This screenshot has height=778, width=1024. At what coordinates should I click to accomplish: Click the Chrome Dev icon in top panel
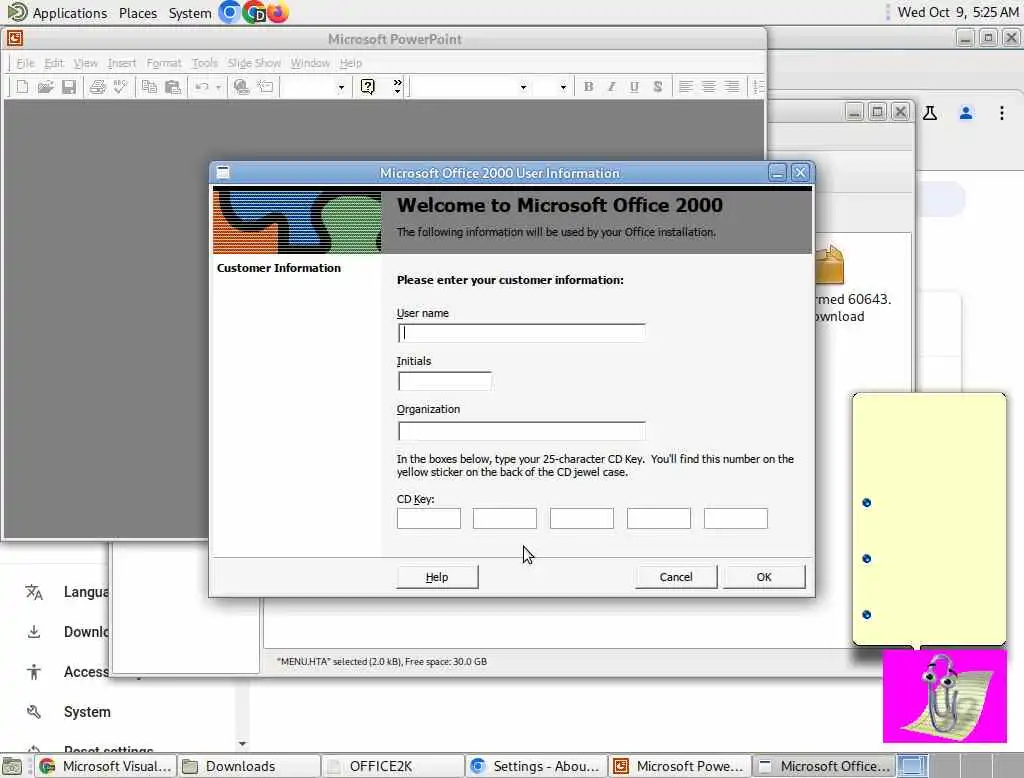tap(253, 12)
